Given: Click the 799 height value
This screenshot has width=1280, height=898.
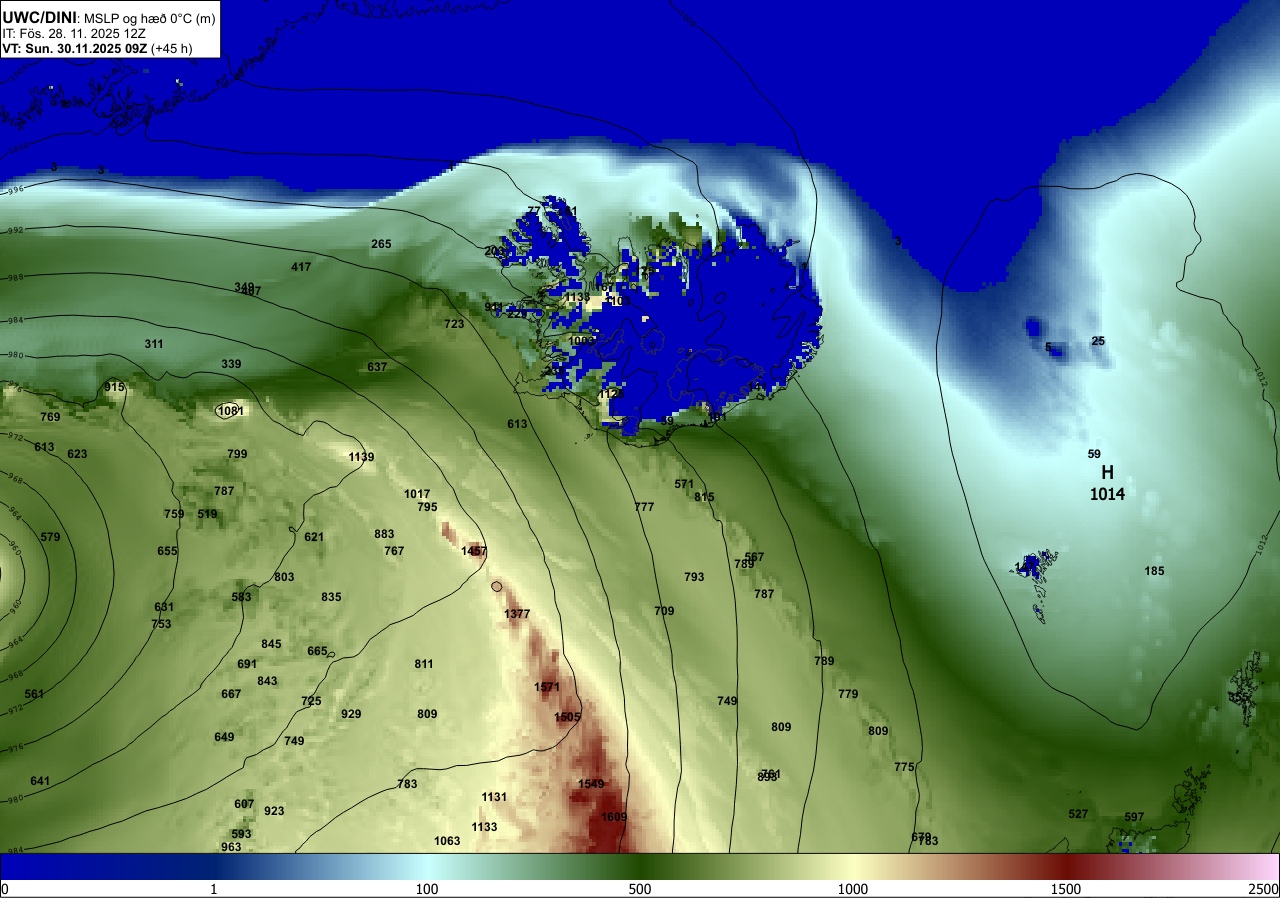Looking at the screenshot, I should (237, 454).
